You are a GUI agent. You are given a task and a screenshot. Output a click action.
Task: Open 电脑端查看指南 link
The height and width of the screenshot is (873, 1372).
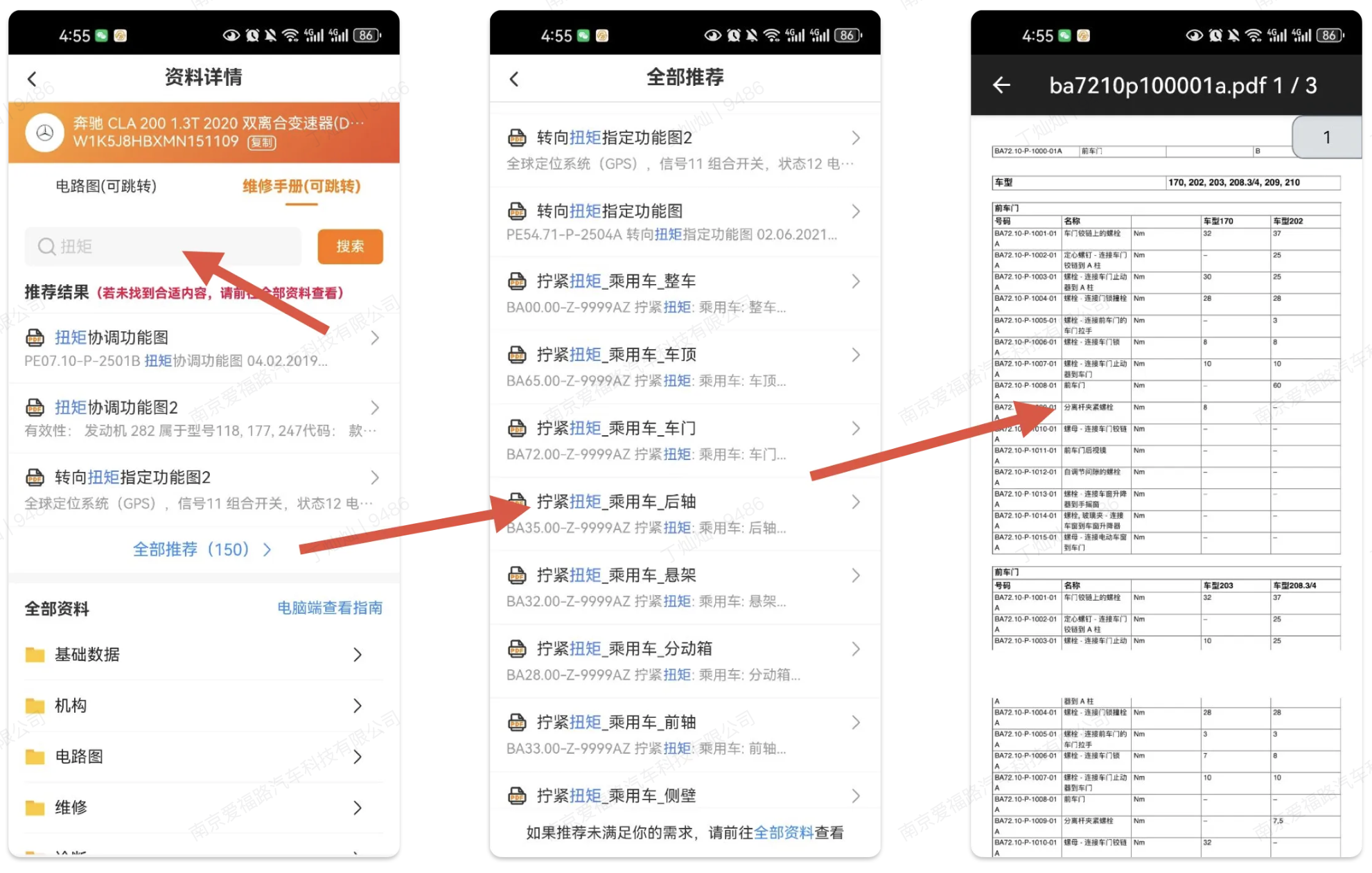(330, 608)
